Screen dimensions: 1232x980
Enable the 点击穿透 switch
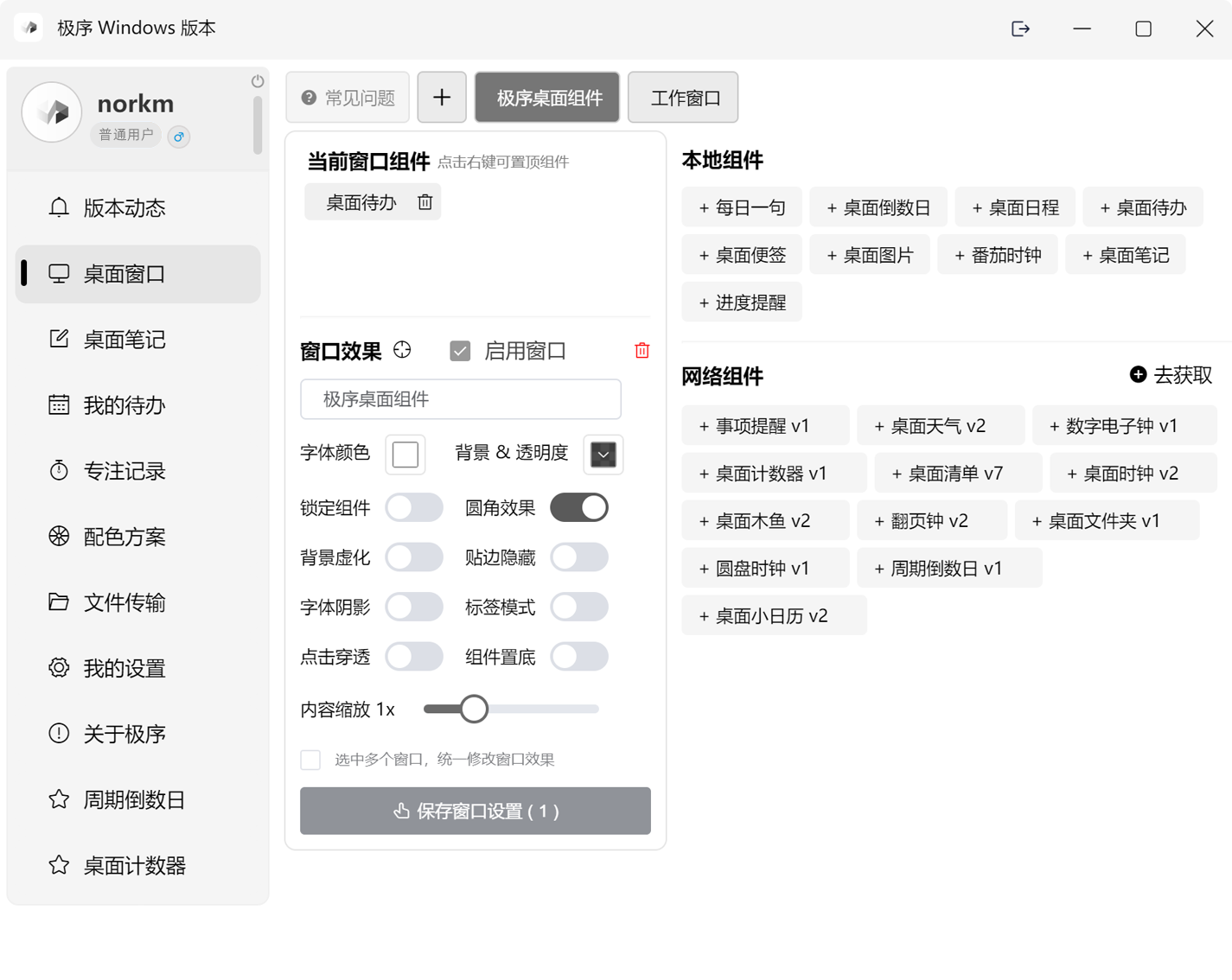click(414, 657)
